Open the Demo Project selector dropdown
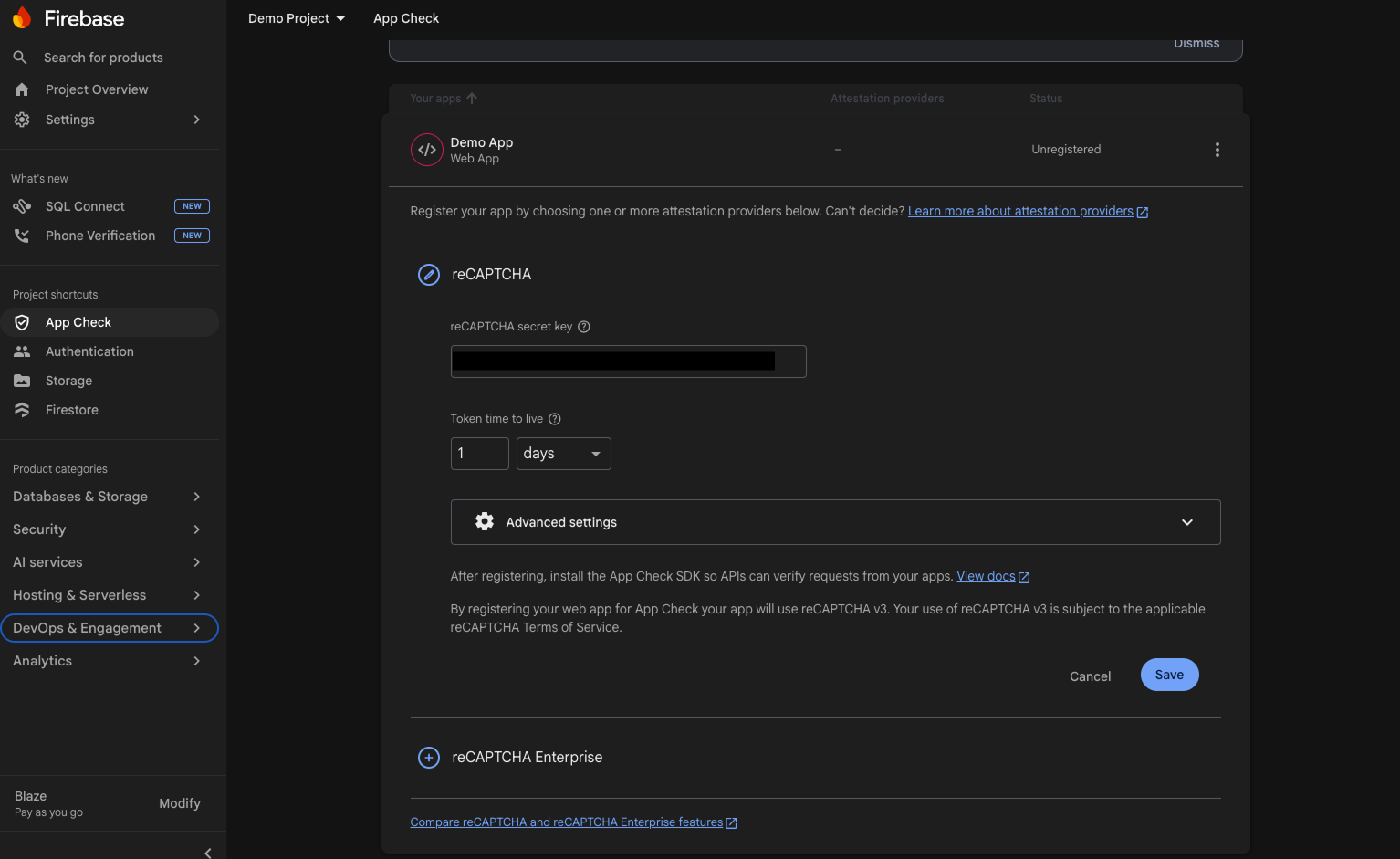Image resolution: width=1400 pixels, height=859 pixels. click(x=297, y=18)
